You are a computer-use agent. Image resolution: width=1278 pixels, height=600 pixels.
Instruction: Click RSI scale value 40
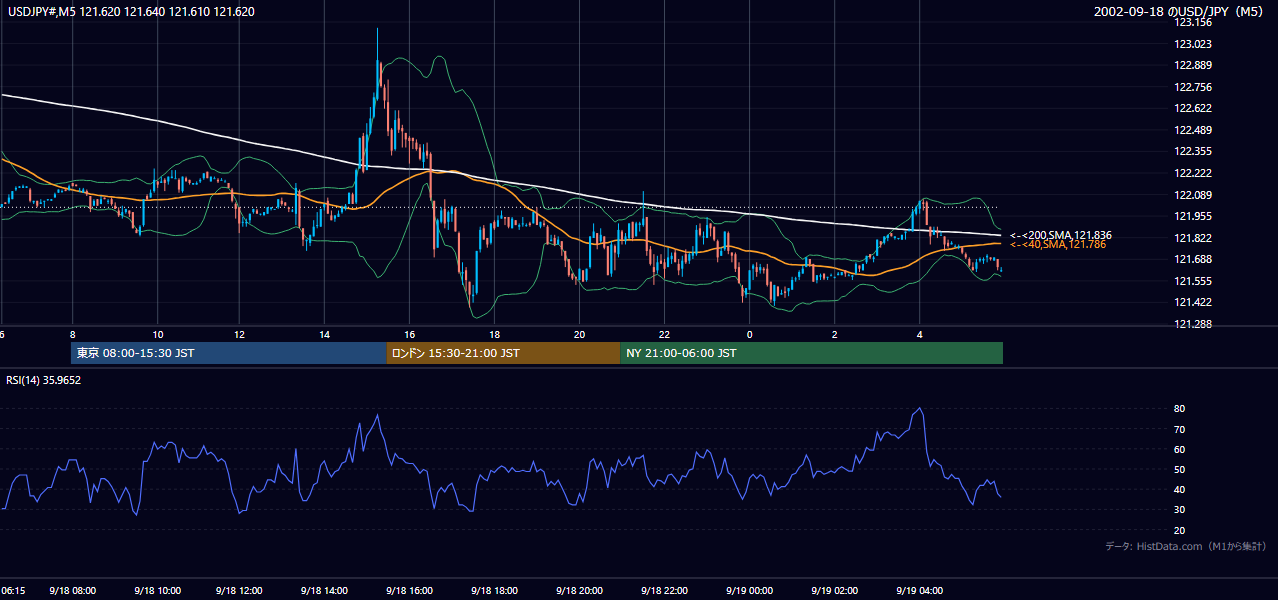coord(1179,490)
